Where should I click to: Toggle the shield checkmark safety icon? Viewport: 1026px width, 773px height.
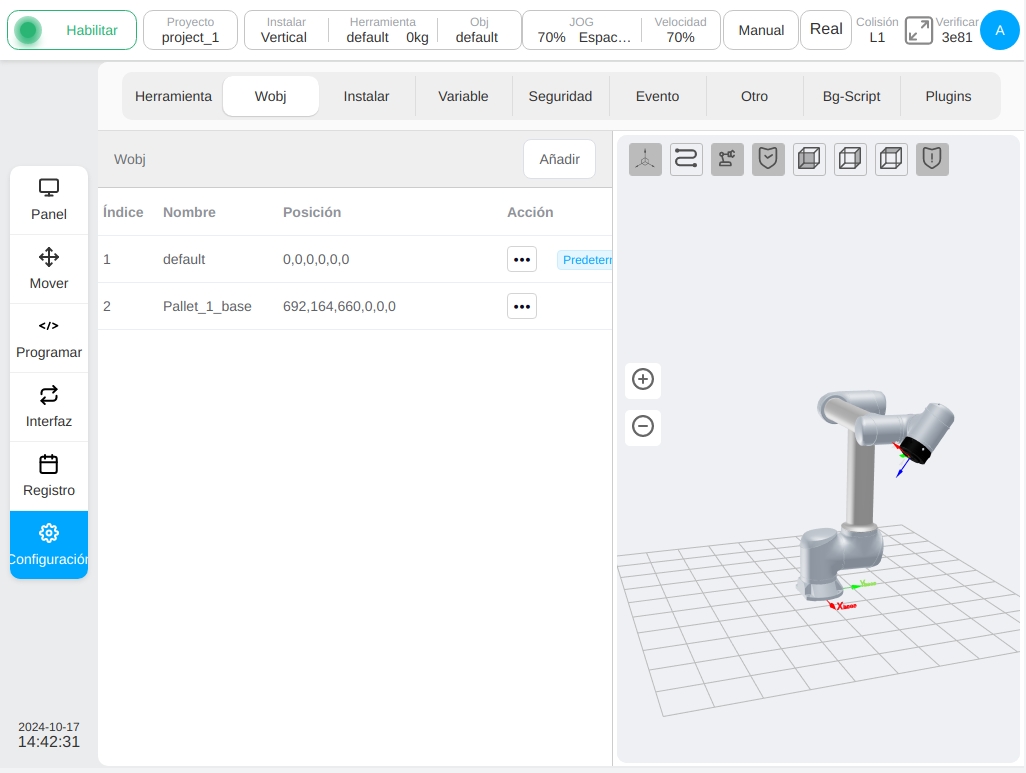pyautogui.click(x=768, y=159)
